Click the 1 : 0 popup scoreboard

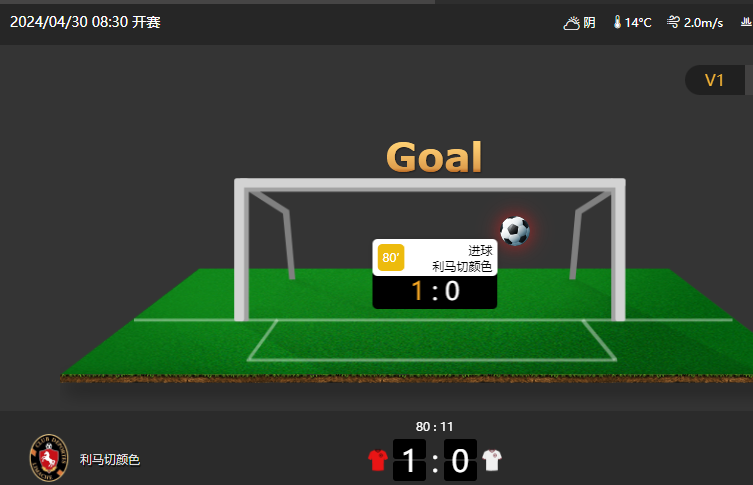tap(435, 291)
